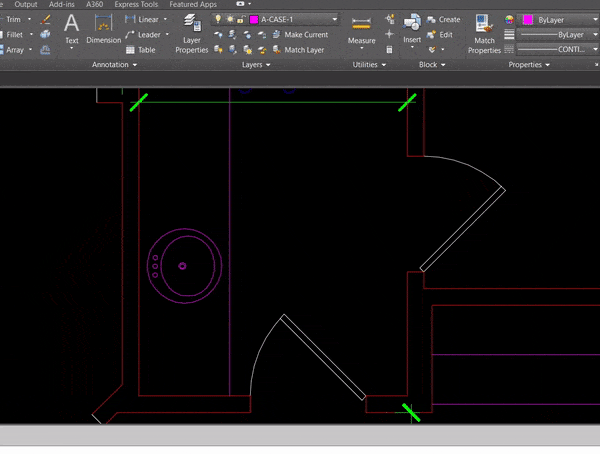Screen dimensions: 600x454
Task: Click the third Layers icon left of Make Current
Action: 247,35
